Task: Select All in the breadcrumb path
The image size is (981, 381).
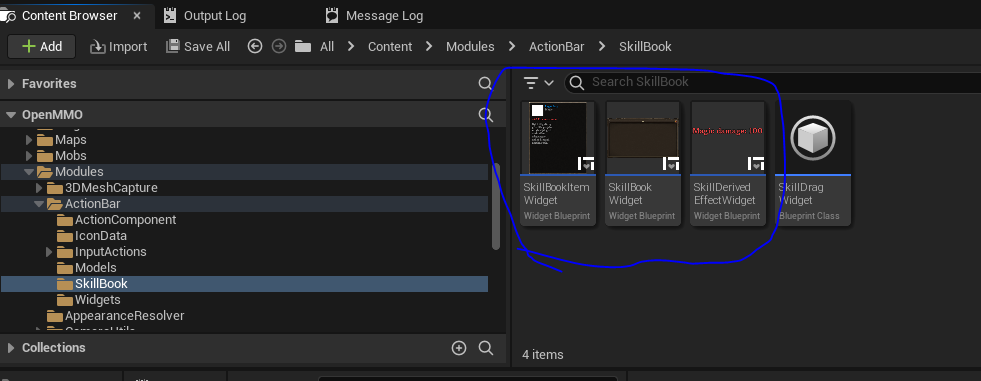Action: 327,46
